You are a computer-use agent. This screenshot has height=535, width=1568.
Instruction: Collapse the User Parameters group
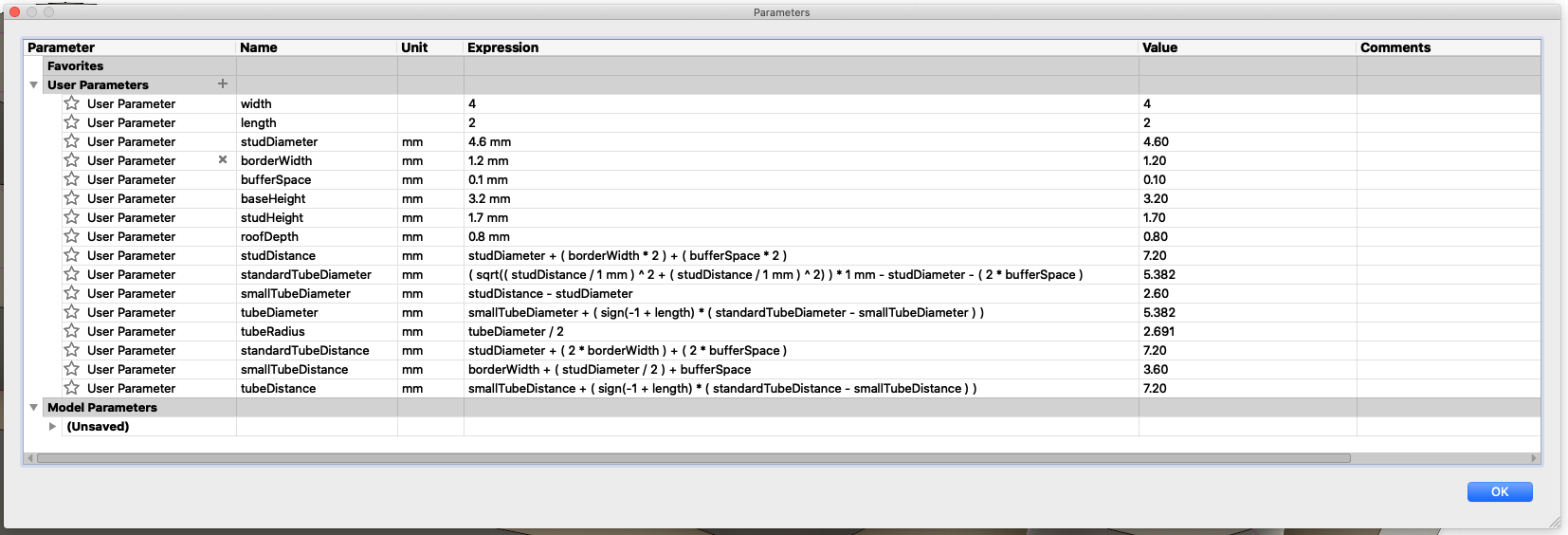pyautogui.click(x=33, y=84)
